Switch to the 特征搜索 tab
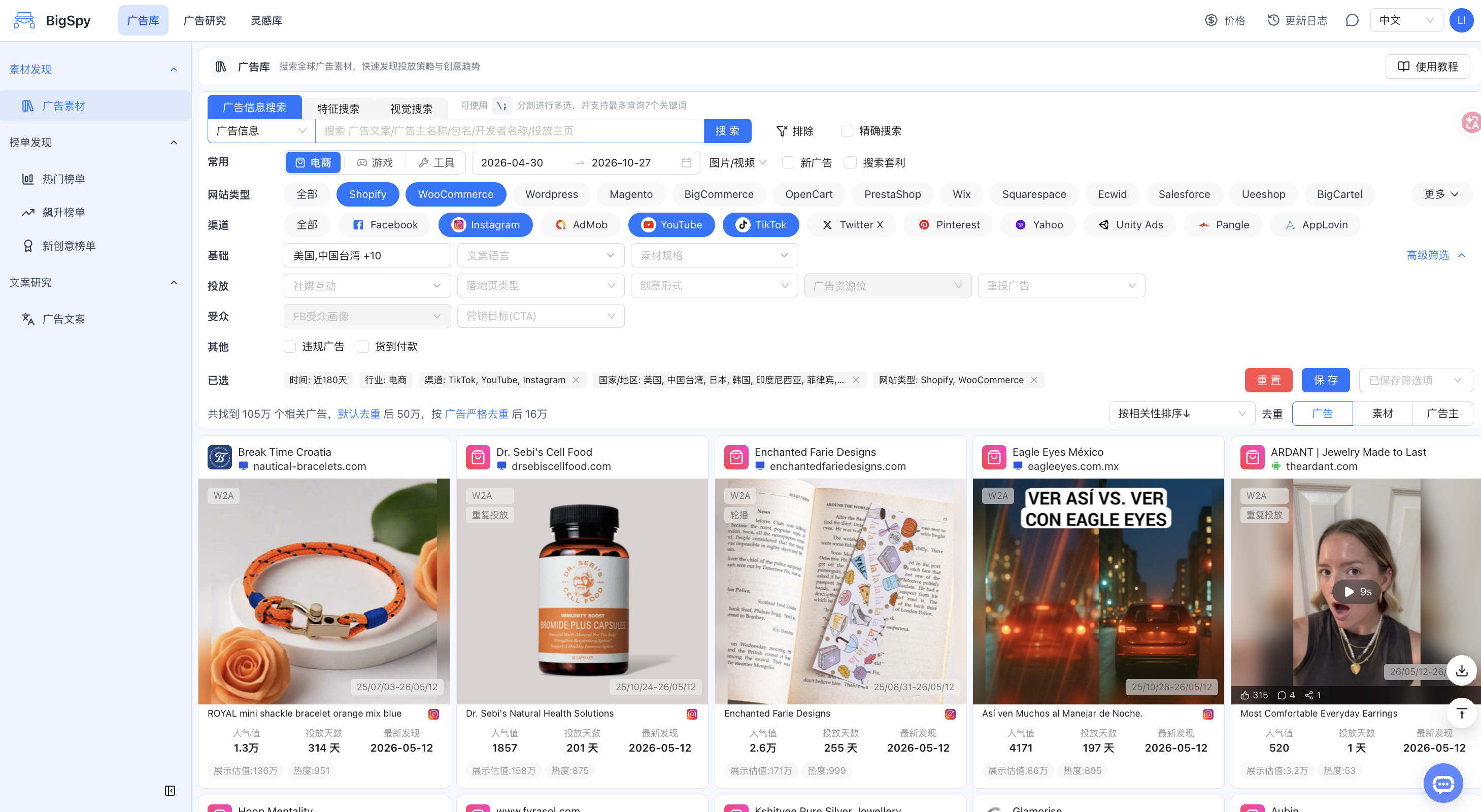This screenshot has width=1481, height=812. point(338,108)
